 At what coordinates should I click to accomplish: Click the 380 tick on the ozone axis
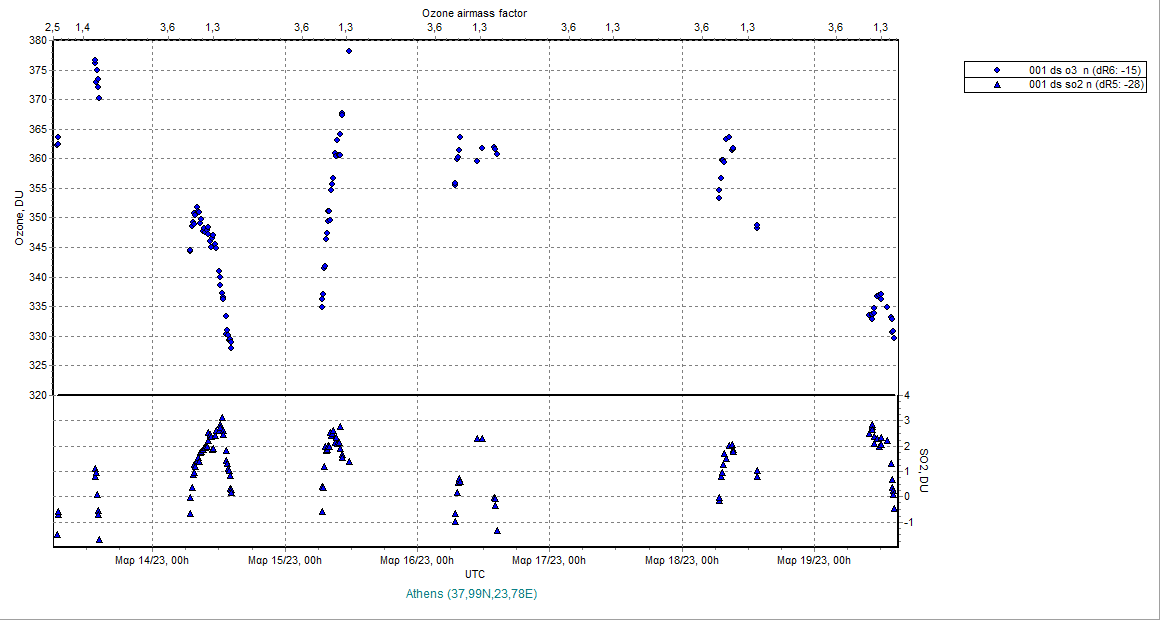(37, 41)
